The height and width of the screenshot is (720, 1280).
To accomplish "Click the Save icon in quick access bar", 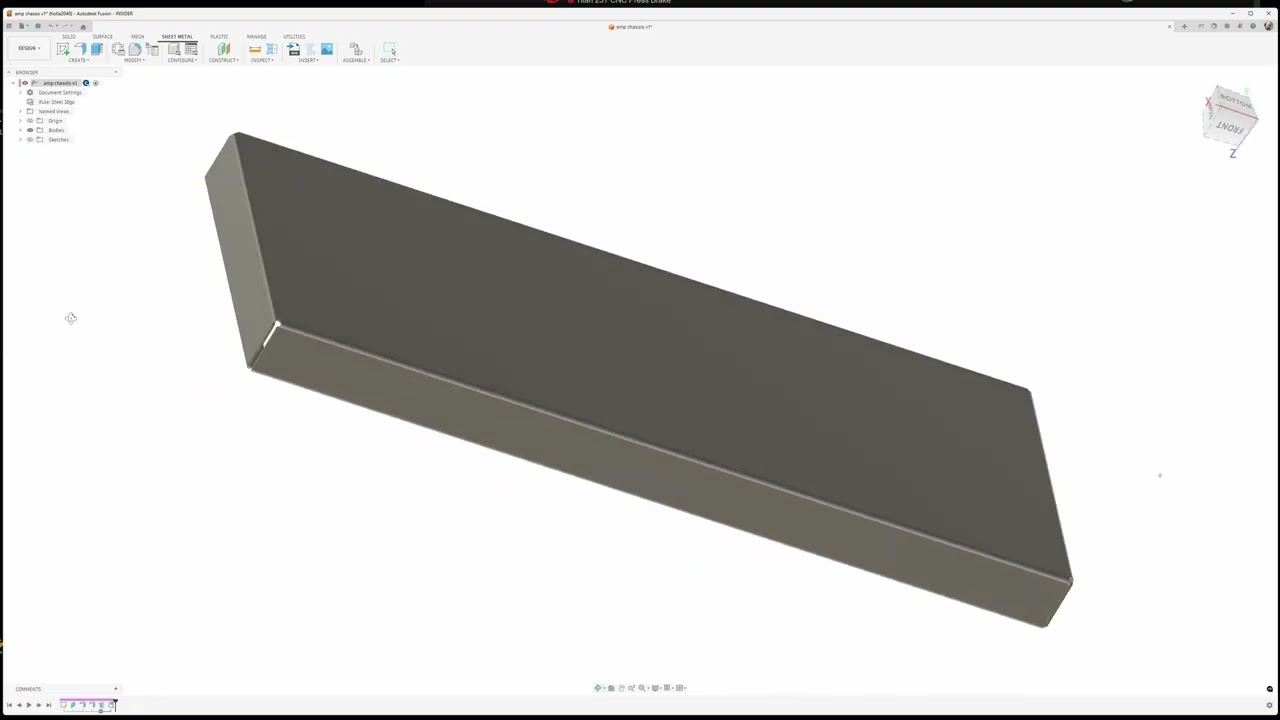I will (x=38, y=26).
